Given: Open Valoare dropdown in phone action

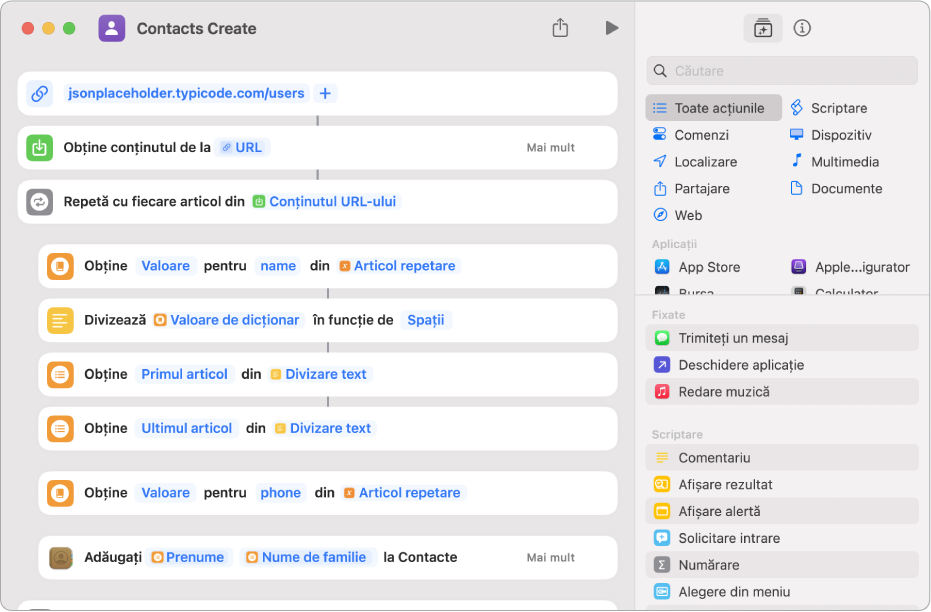Looking at the screenshot, I should point(166,493).
